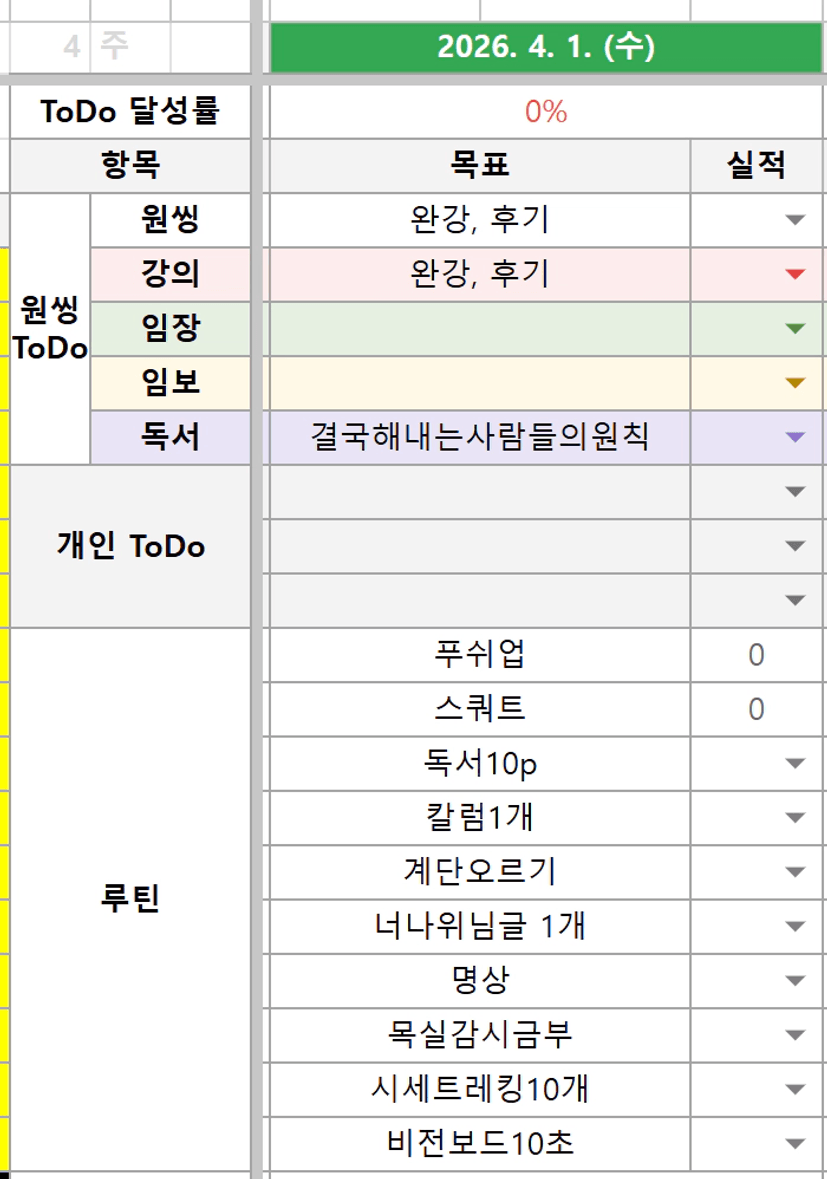Open dropdown for 칼럼1개 routine
The height and width of the screenshot is (1179, 827).
[x=796, y=818]
